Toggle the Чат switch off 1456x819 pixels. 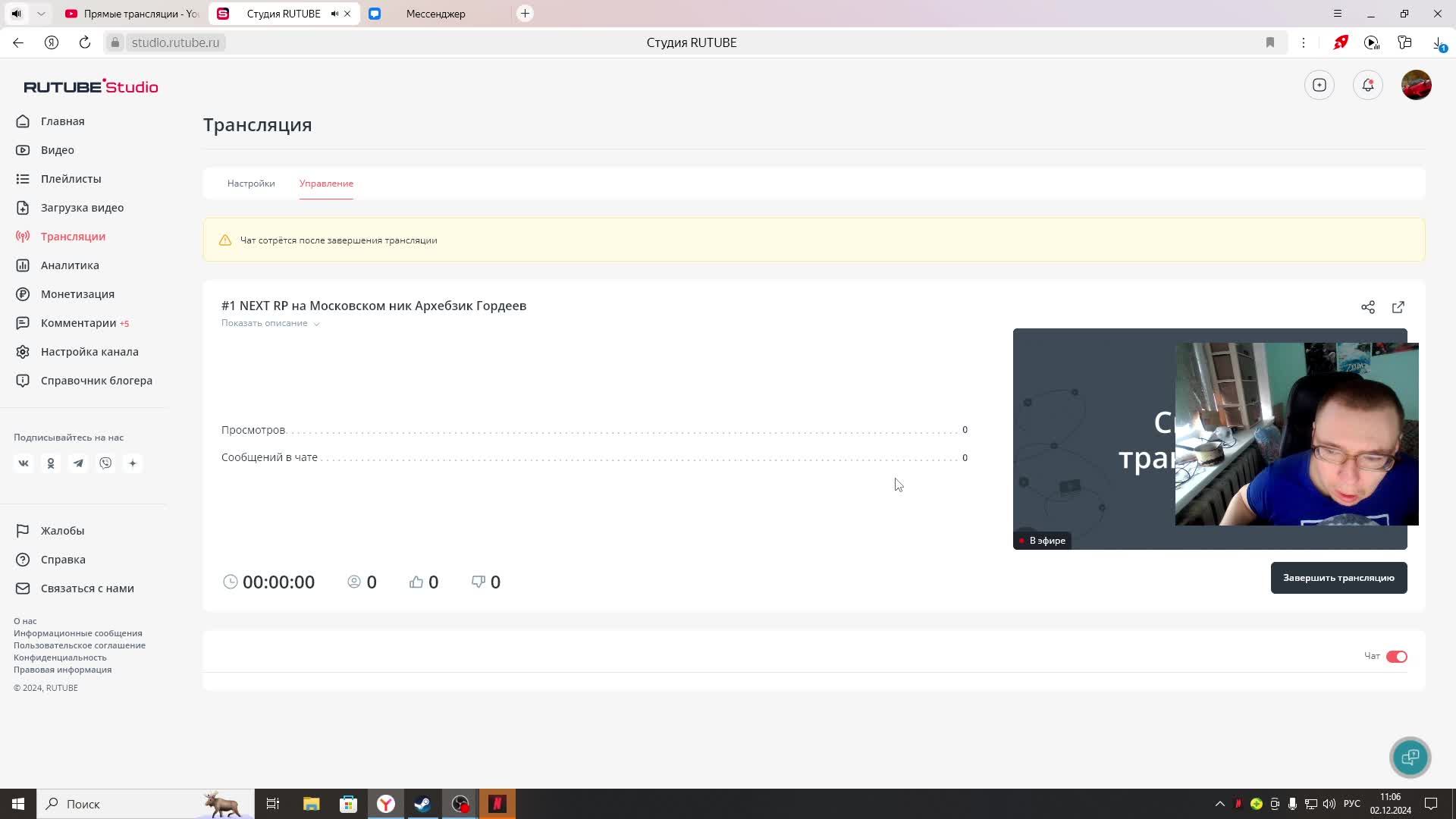click(x=1396, y=657)
